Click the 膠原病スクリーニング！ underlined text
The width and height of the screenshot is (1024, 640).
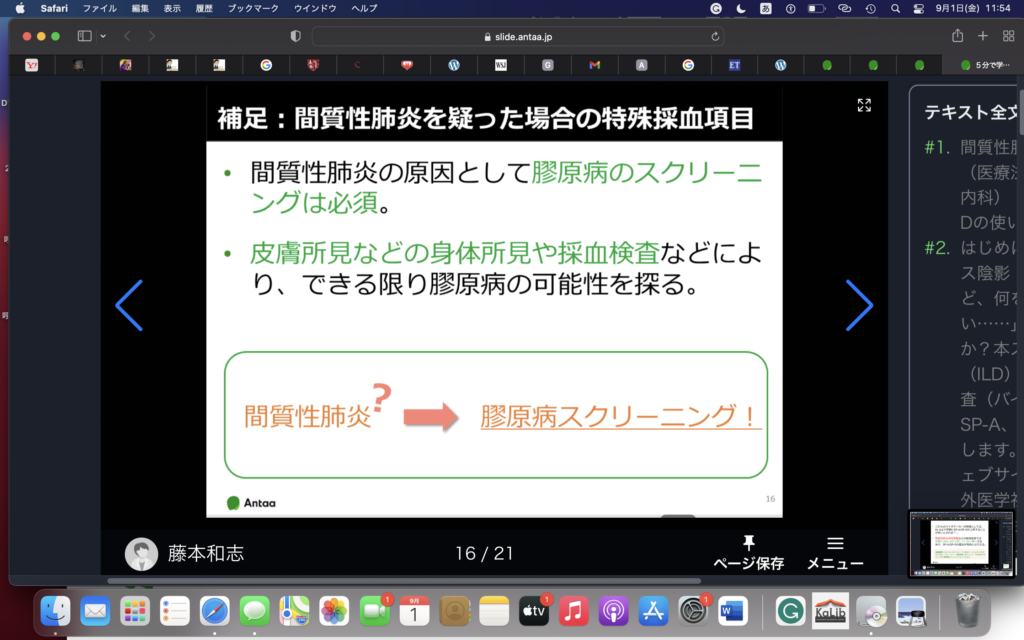620,416
